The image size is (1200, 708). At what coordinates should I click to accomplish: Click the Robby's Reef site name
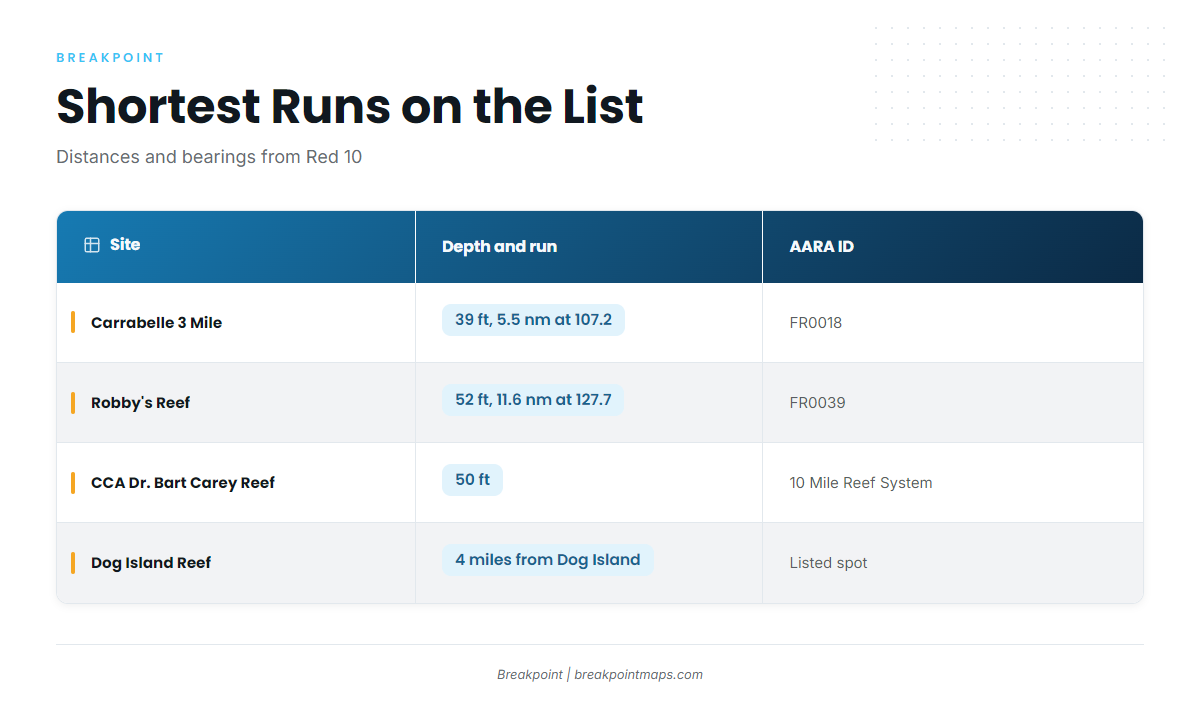140,403
